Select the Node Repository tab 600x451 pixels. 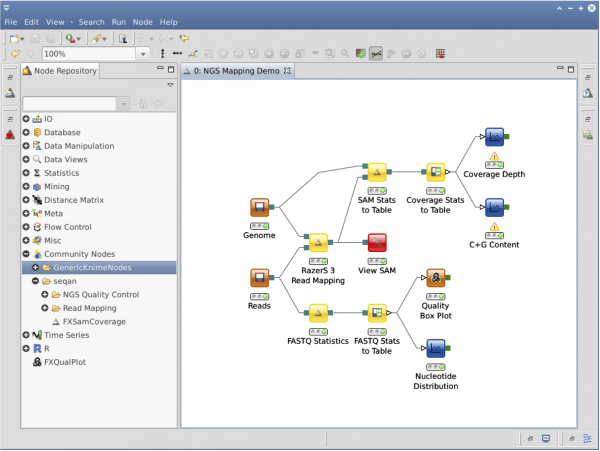tap(60, 71)
